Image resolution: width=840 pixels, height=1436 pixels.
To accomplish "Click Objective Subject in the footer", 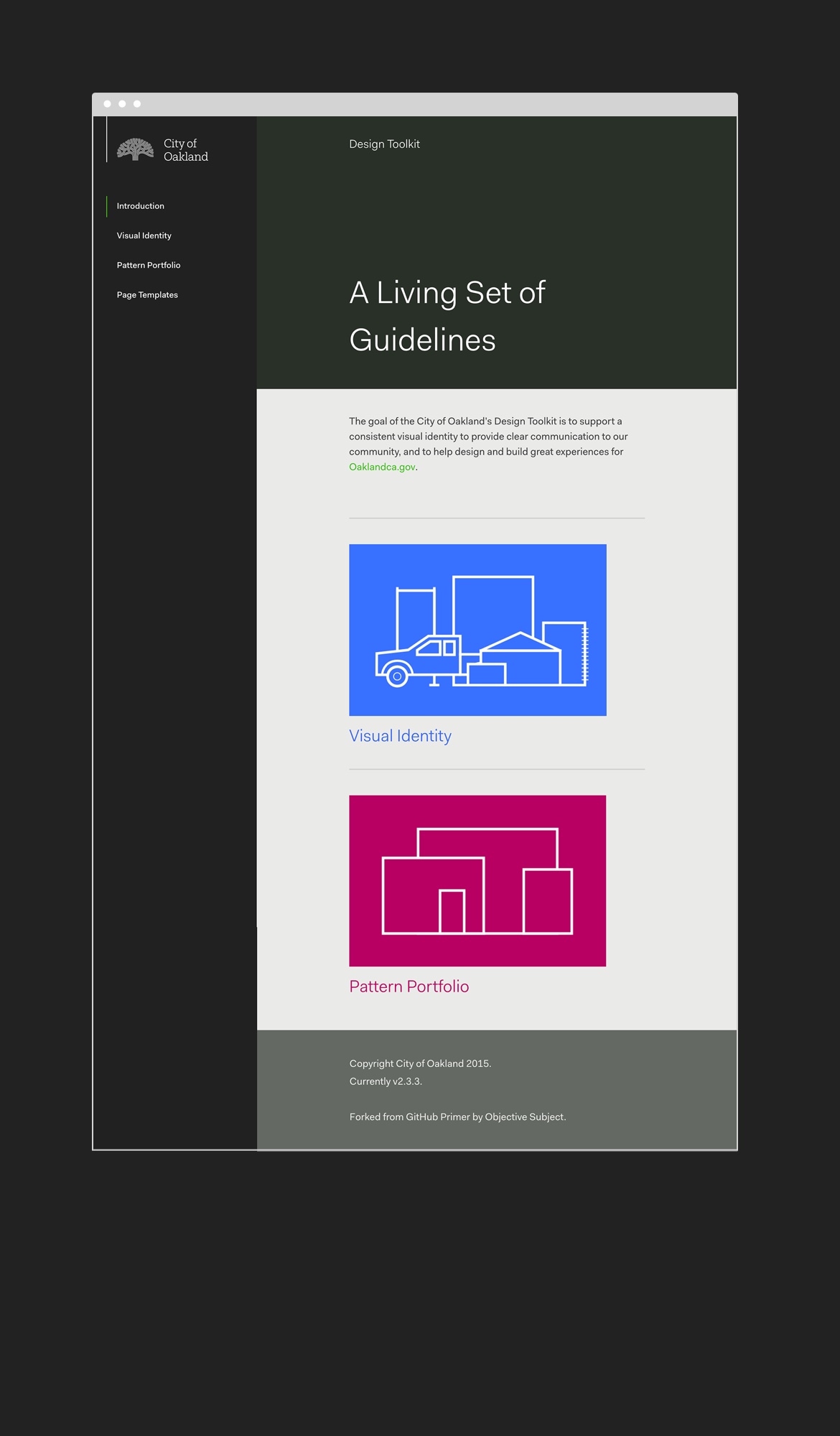I will pos(524,1117).
